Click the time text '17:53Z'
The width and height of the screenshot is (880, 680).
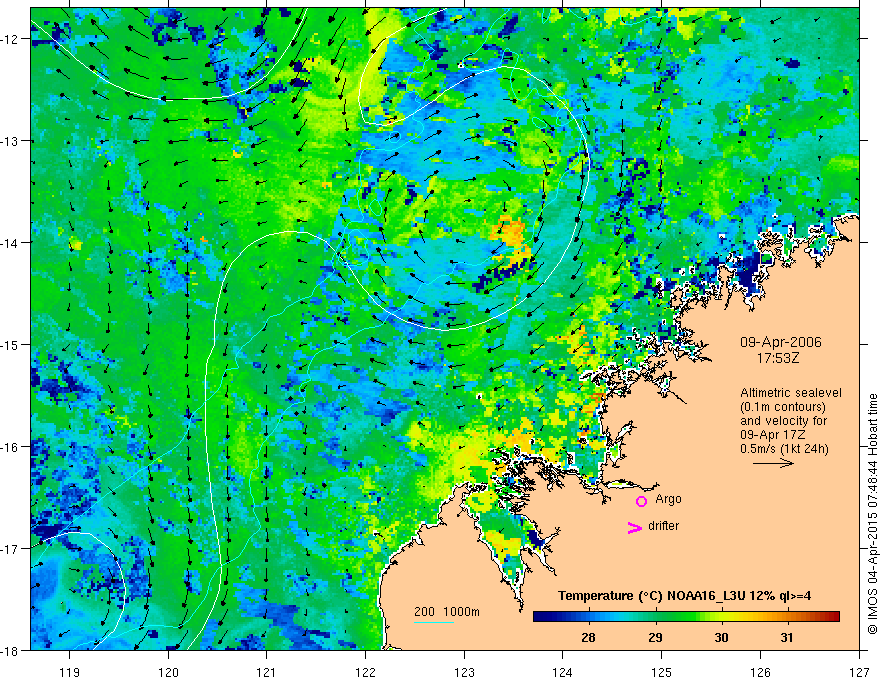click(778, 358)
